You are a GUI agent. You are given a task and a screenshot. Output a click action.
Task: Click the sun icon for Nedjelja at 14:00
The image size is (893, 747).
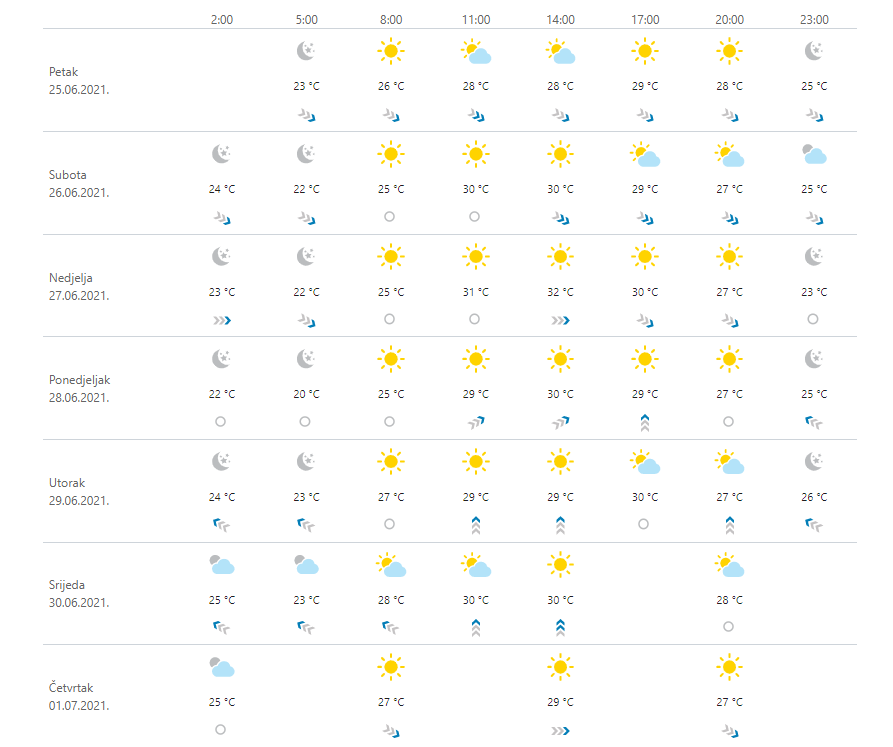560,257
